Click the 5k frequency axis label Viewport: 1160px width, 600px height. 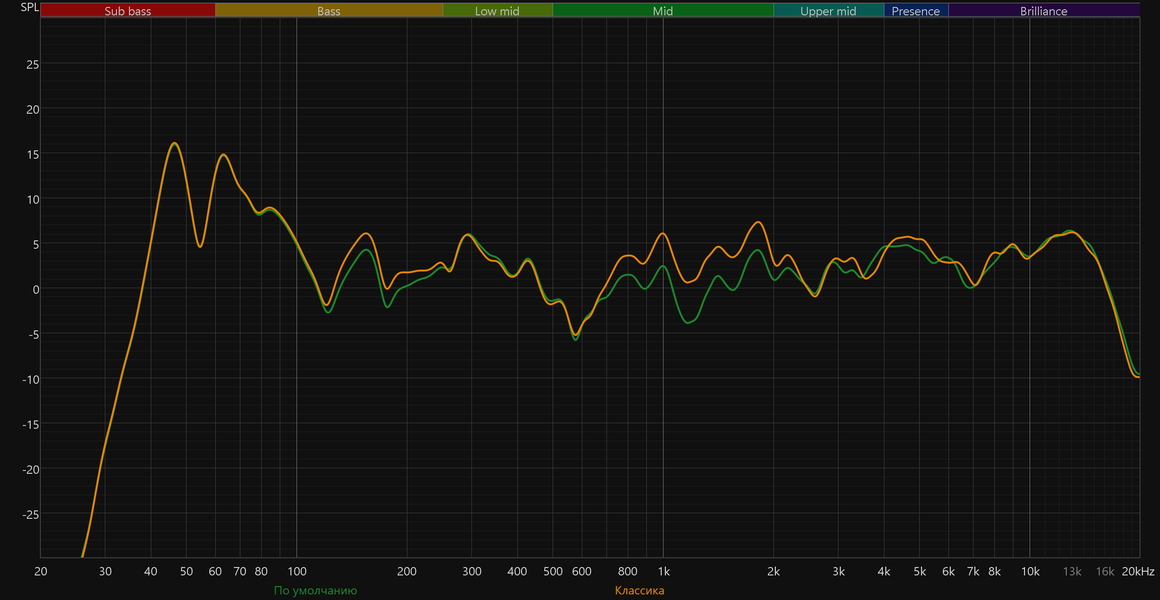(920, 571)
